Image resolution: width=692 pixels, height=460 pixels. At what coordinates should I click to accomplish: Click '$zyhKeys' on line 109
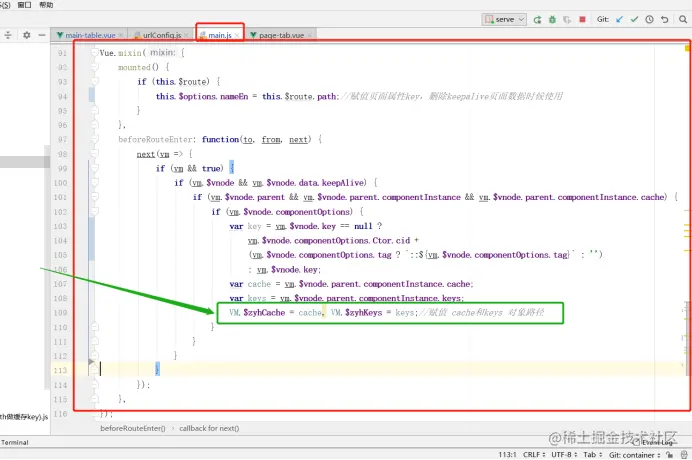(364, 313)
